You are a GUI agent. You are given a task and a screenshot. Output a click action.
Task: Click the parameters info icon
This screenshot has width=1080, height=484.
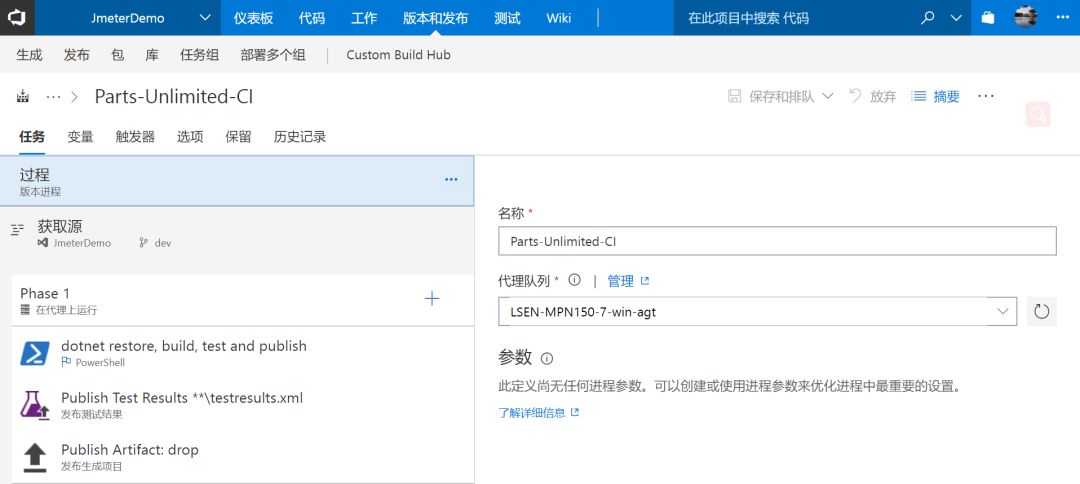[x=547, y=359]
